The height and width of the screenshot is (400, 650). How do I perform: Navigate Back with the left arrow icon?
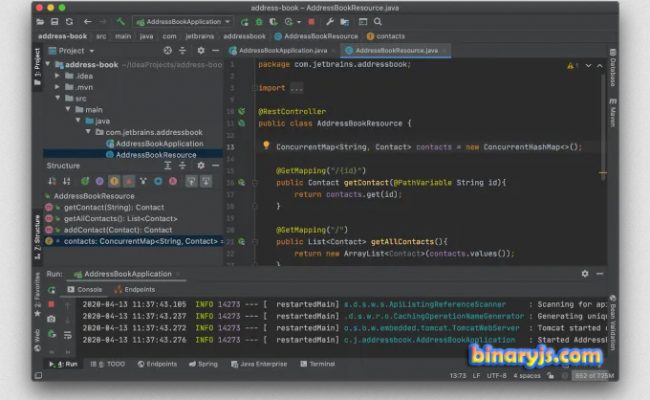click(87, 22)
